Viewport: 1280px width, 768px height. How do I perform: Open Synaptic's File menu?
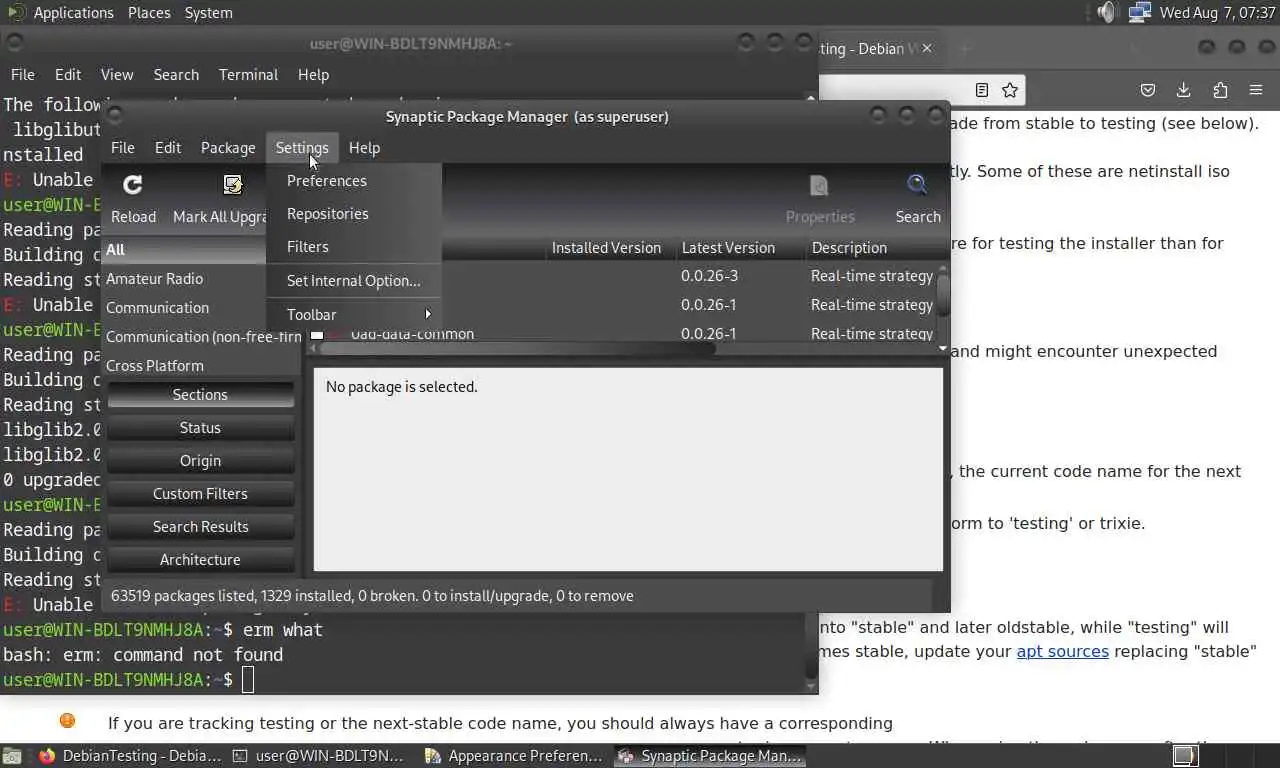(122, 147)
